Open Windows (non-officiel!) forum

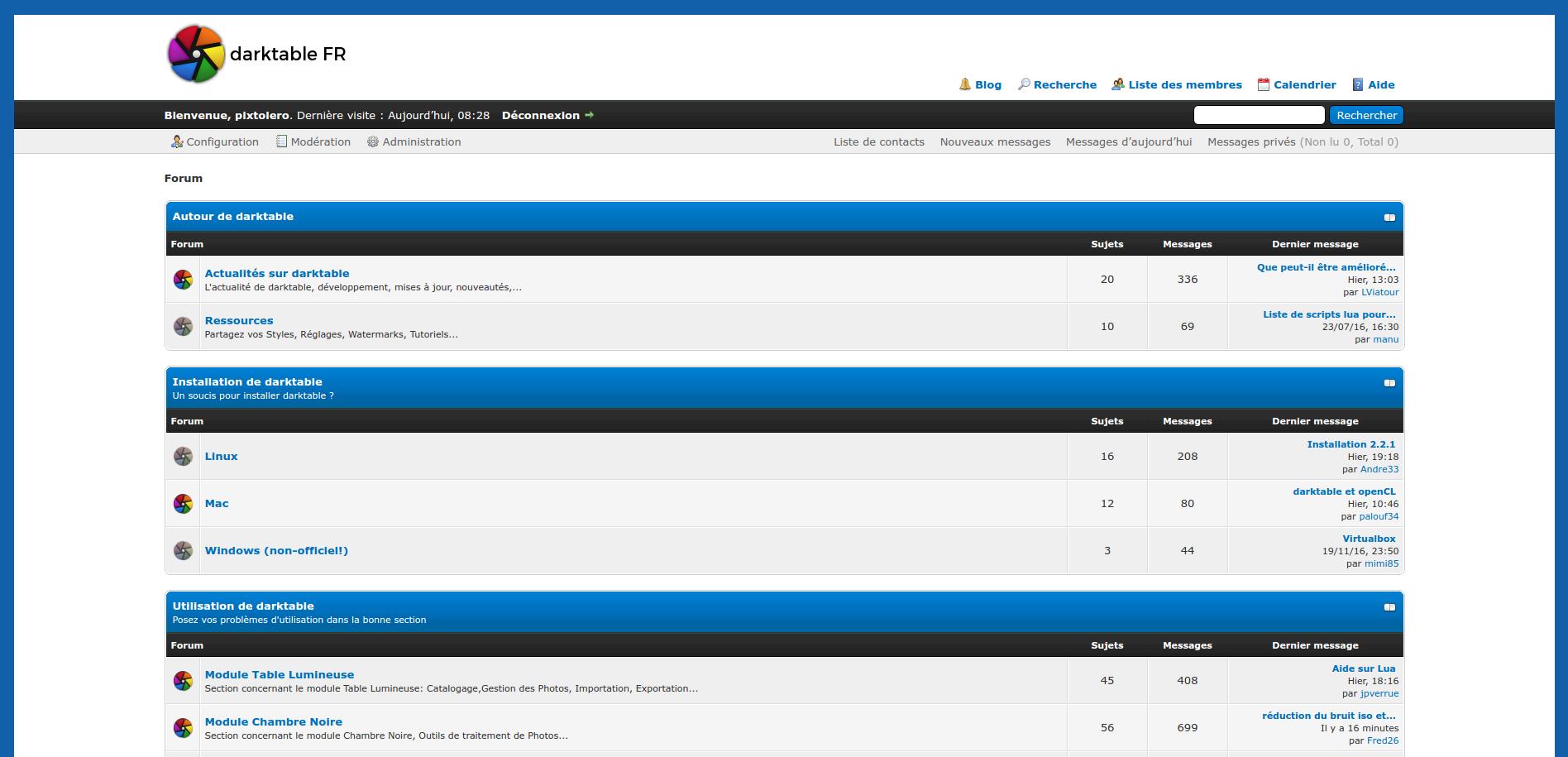(x=276, y=550)
